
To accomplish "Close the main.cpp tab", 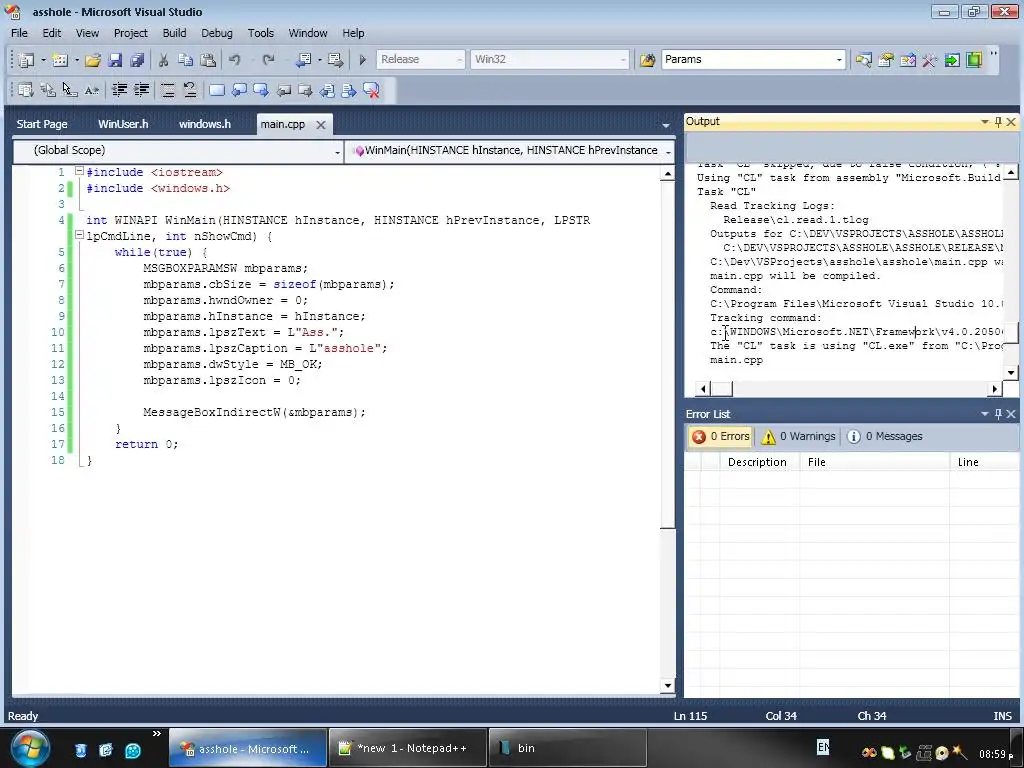I will [x=321, y=125].
